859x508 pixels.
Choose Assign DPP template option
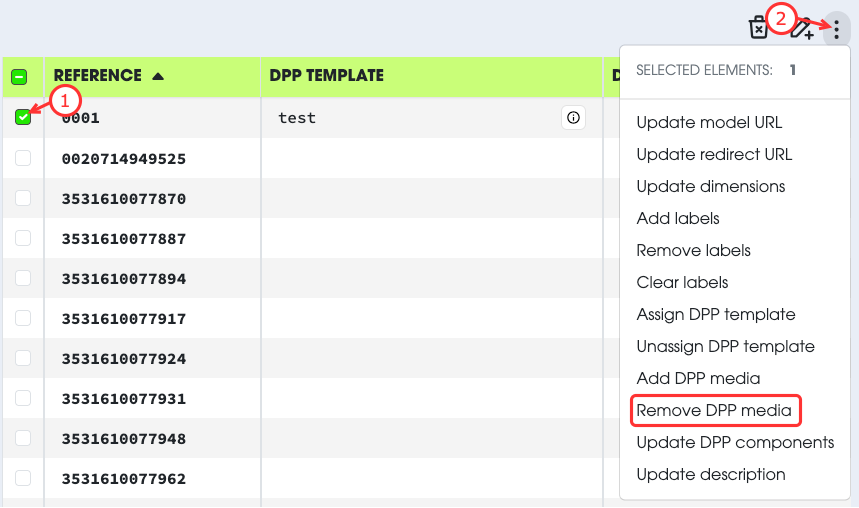(x=716, y=314)
